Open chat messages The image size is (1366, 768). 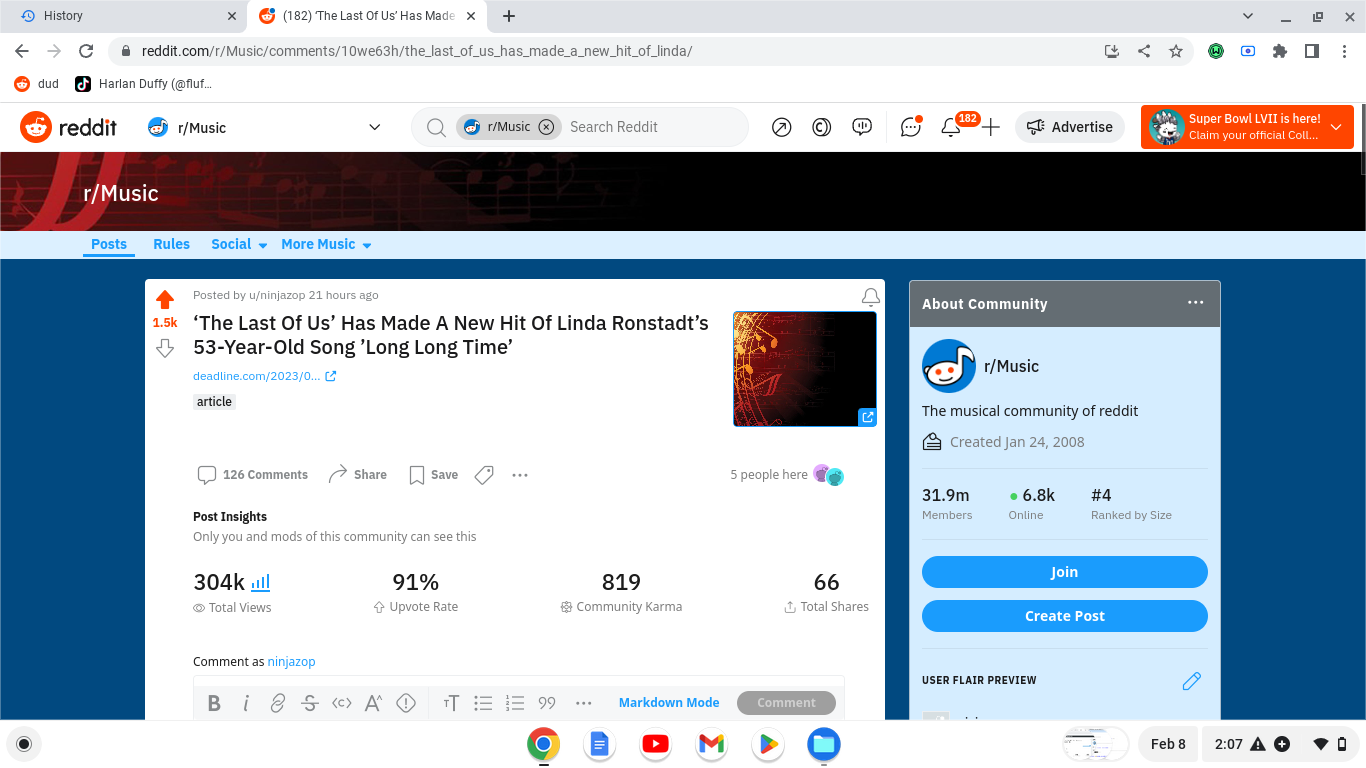(x=910, y=127)
